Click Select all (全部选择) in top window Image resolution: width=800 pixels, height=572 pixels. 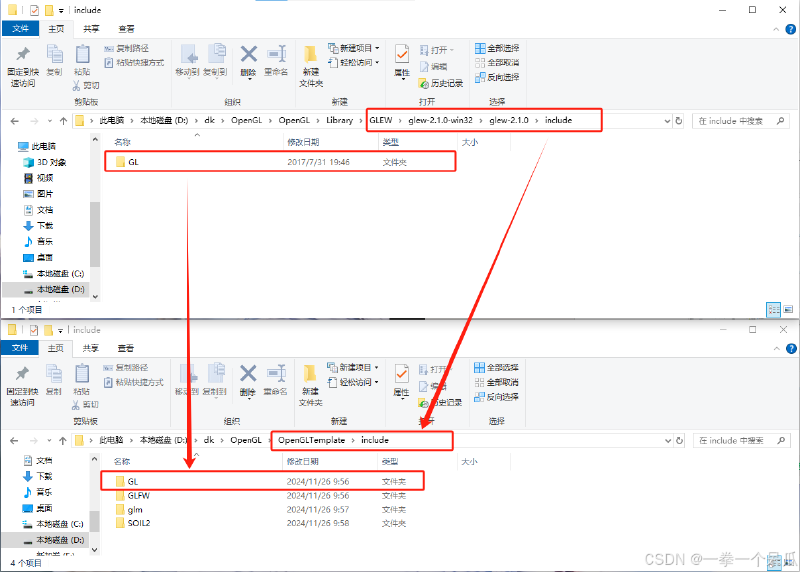(x=497, y=48)
